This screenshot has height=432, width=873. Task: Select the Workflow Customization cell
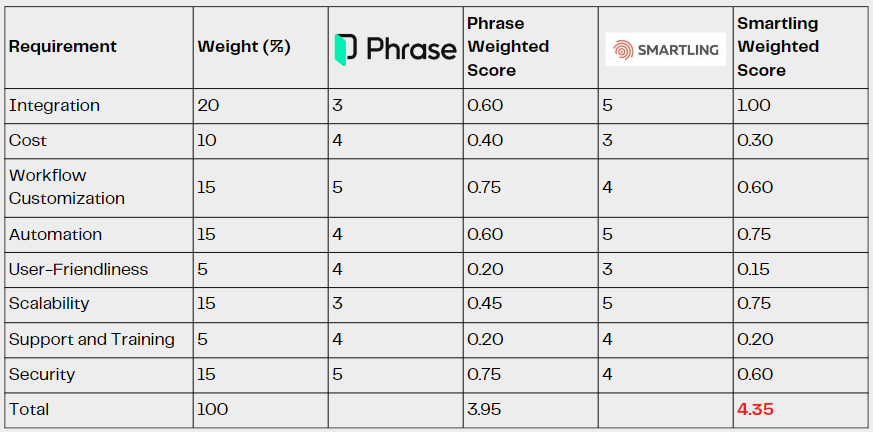tap(67, 187)
